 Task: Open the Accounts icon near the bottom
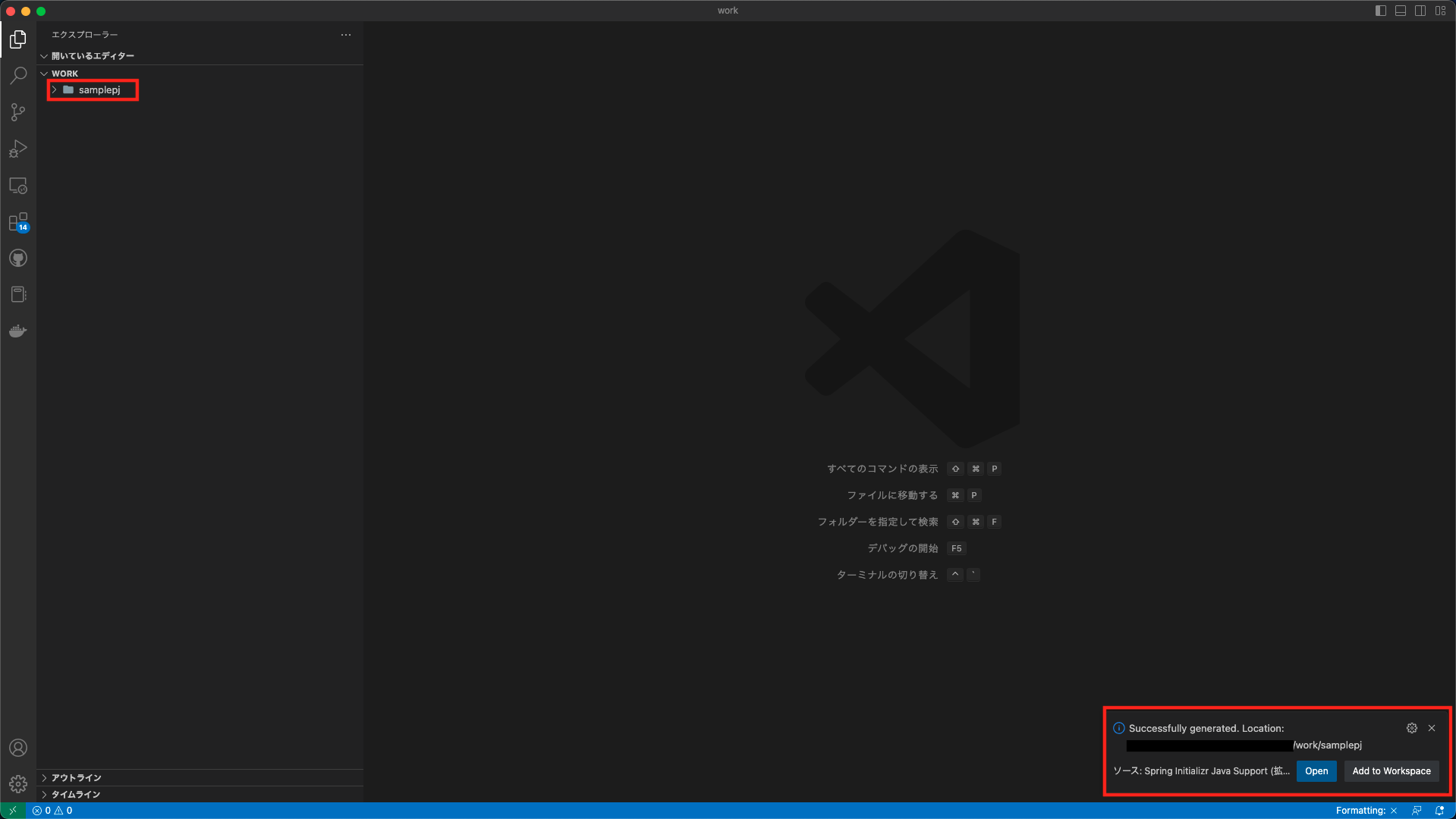pos(17,748)
